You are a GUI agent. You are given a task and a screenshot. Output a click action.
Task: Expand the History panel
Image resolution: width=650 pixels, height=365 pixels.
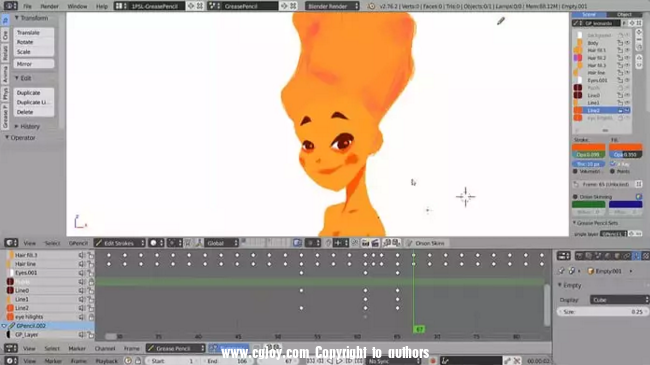pos(17,126)
